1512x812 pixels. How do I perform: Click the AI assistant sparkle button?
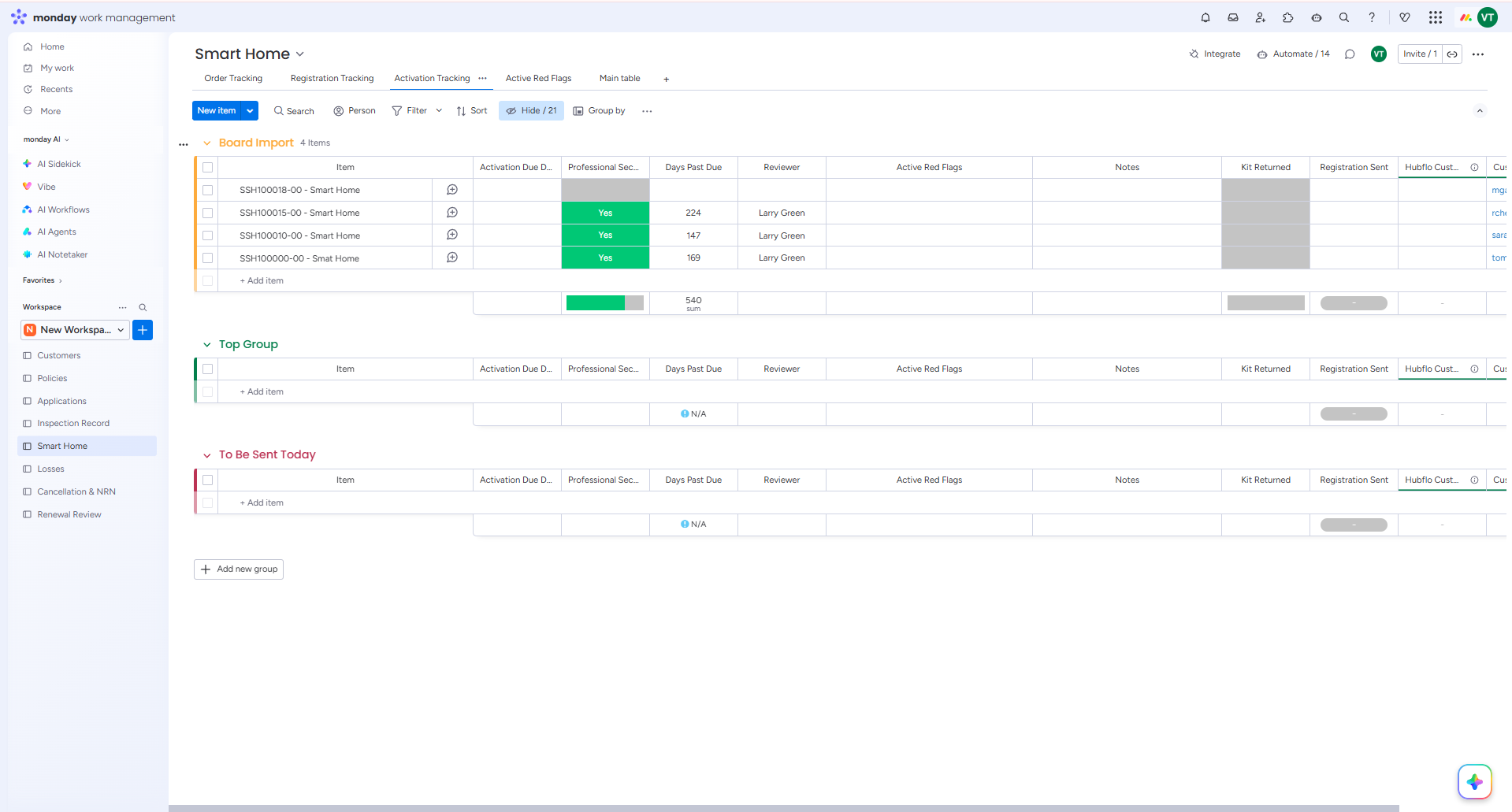click(1475, 781)
